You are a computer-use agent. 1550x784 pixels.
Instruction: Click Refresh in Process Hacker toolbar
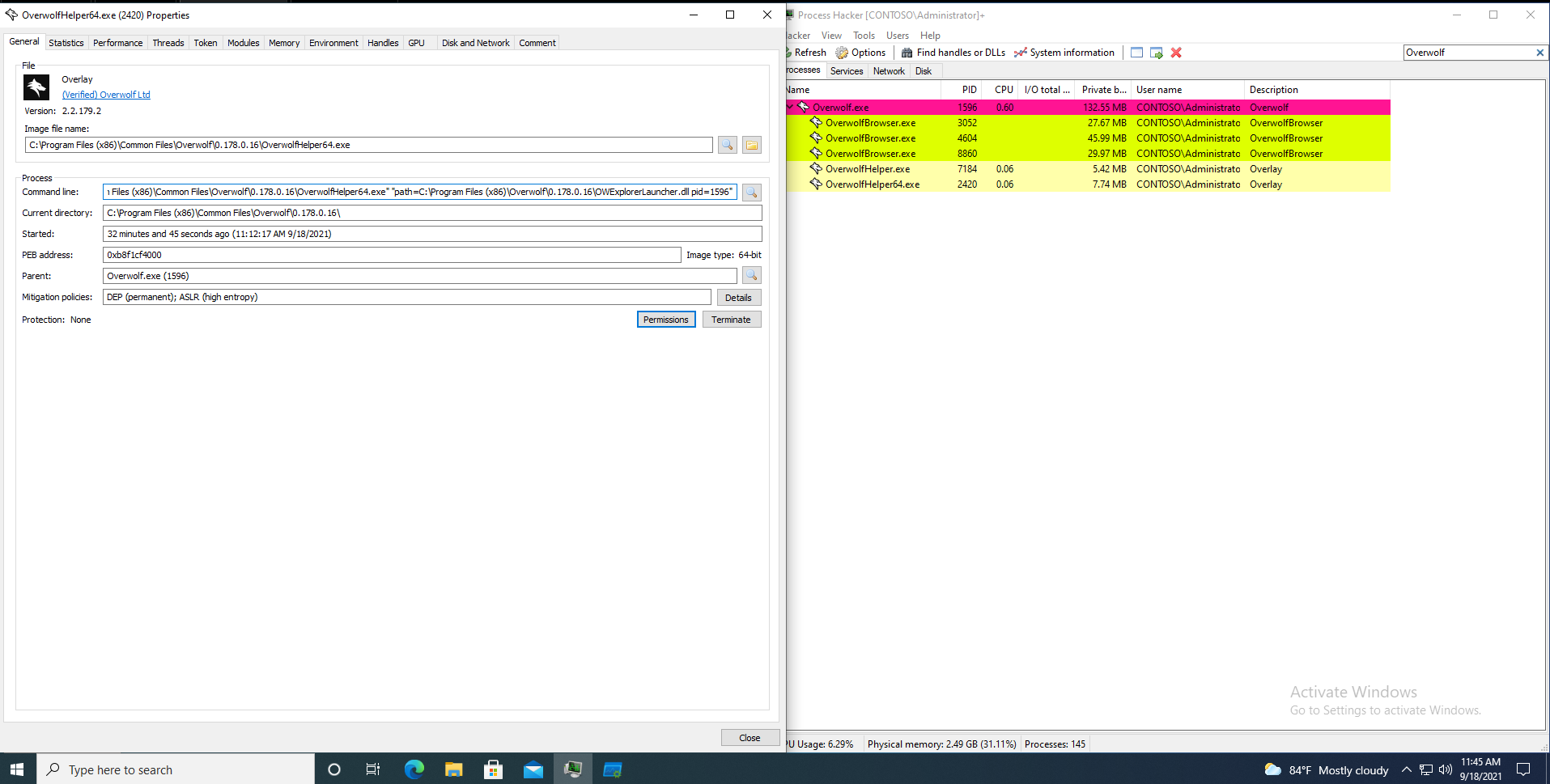coord(806,53)
